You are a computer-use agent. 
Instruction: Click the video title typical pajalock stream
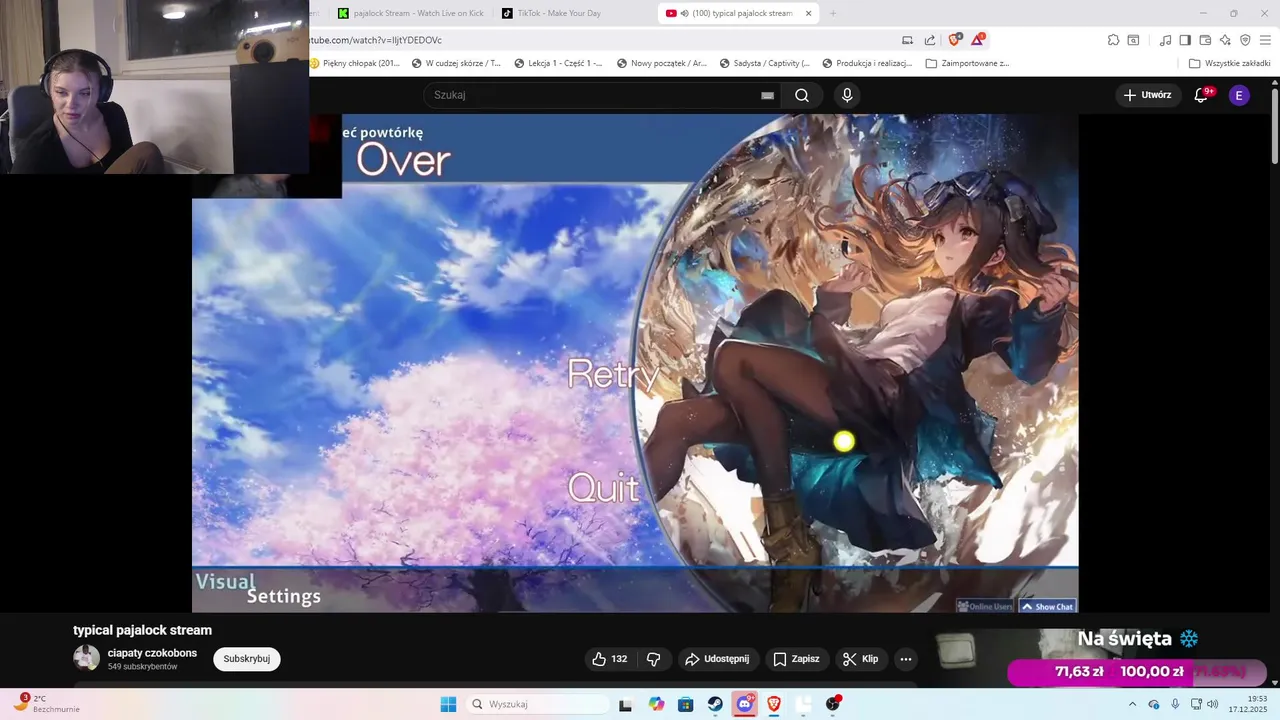[142, 630]
